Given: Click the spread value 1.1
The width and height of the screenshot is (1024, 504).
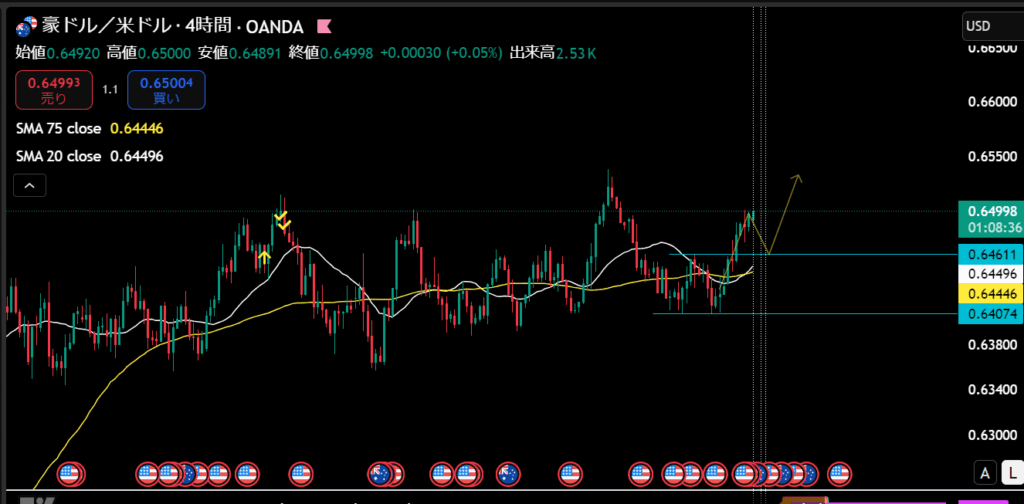Looking at the screenshot, I should [x=110, y=90].
